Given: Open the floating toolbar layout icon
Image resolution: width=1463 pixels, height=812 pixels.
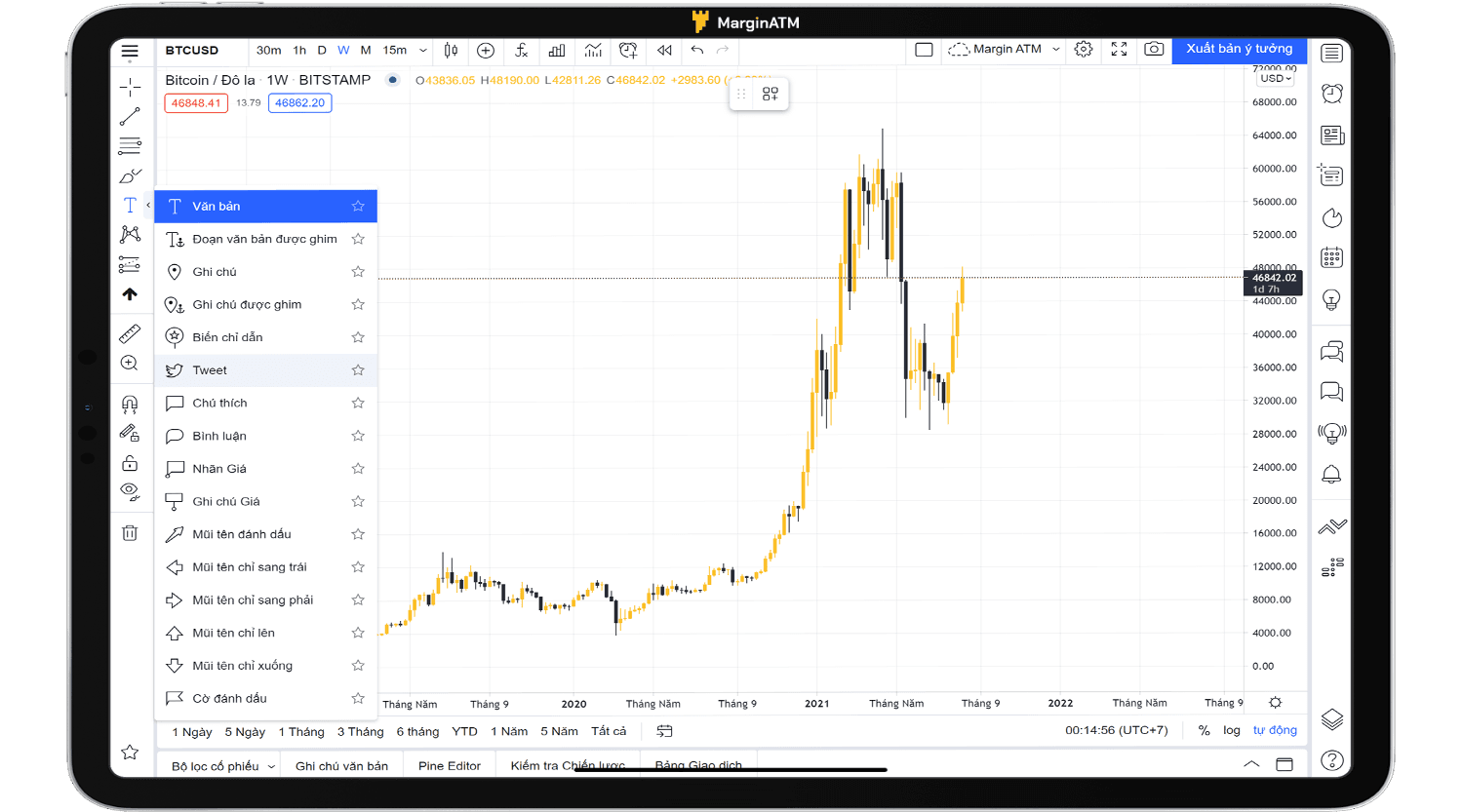Looking at the screenshot, I should click(771, 94).
